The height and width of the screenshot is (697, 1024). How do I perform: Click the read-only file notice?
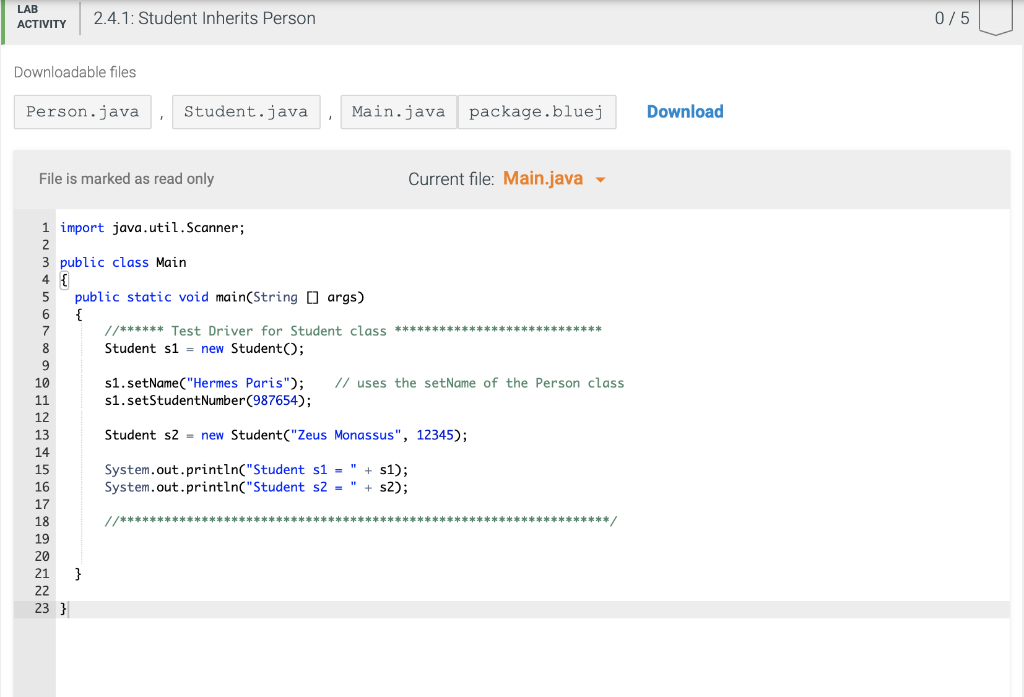(126, 178)
